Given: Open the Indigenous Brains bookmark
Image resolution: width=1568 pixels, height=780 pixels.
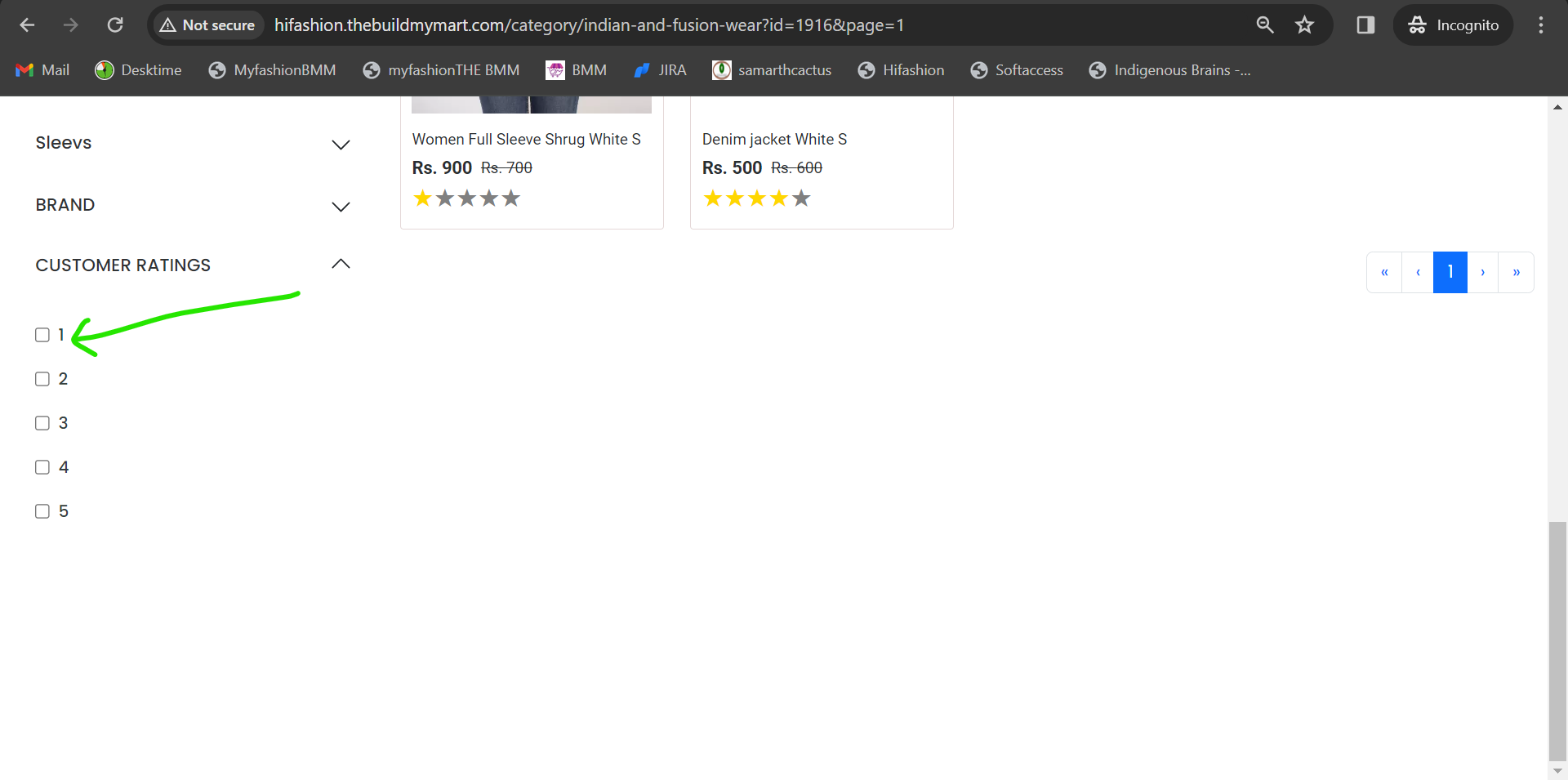Looking at the screenshot, I should 1169,70.
